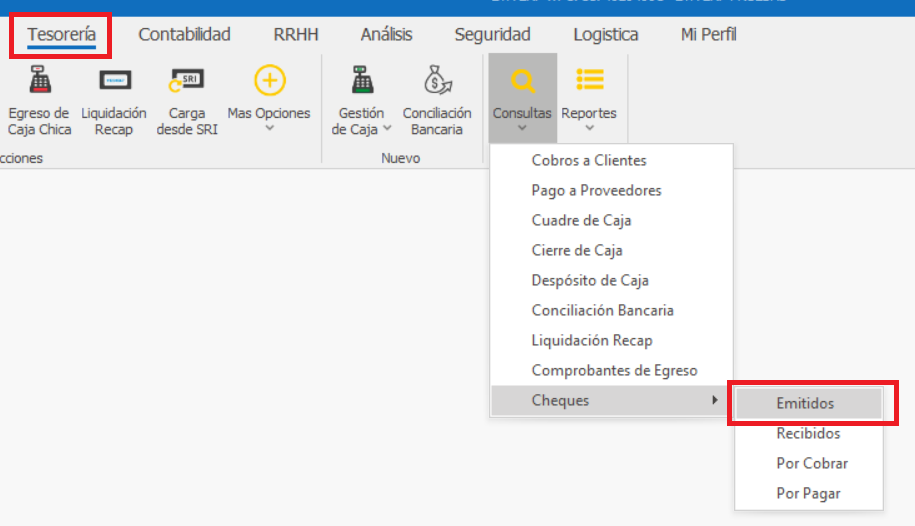Go to the Mi Perfil tab
Viewport: 915px width, 526px height.
(x=708, y=35)
